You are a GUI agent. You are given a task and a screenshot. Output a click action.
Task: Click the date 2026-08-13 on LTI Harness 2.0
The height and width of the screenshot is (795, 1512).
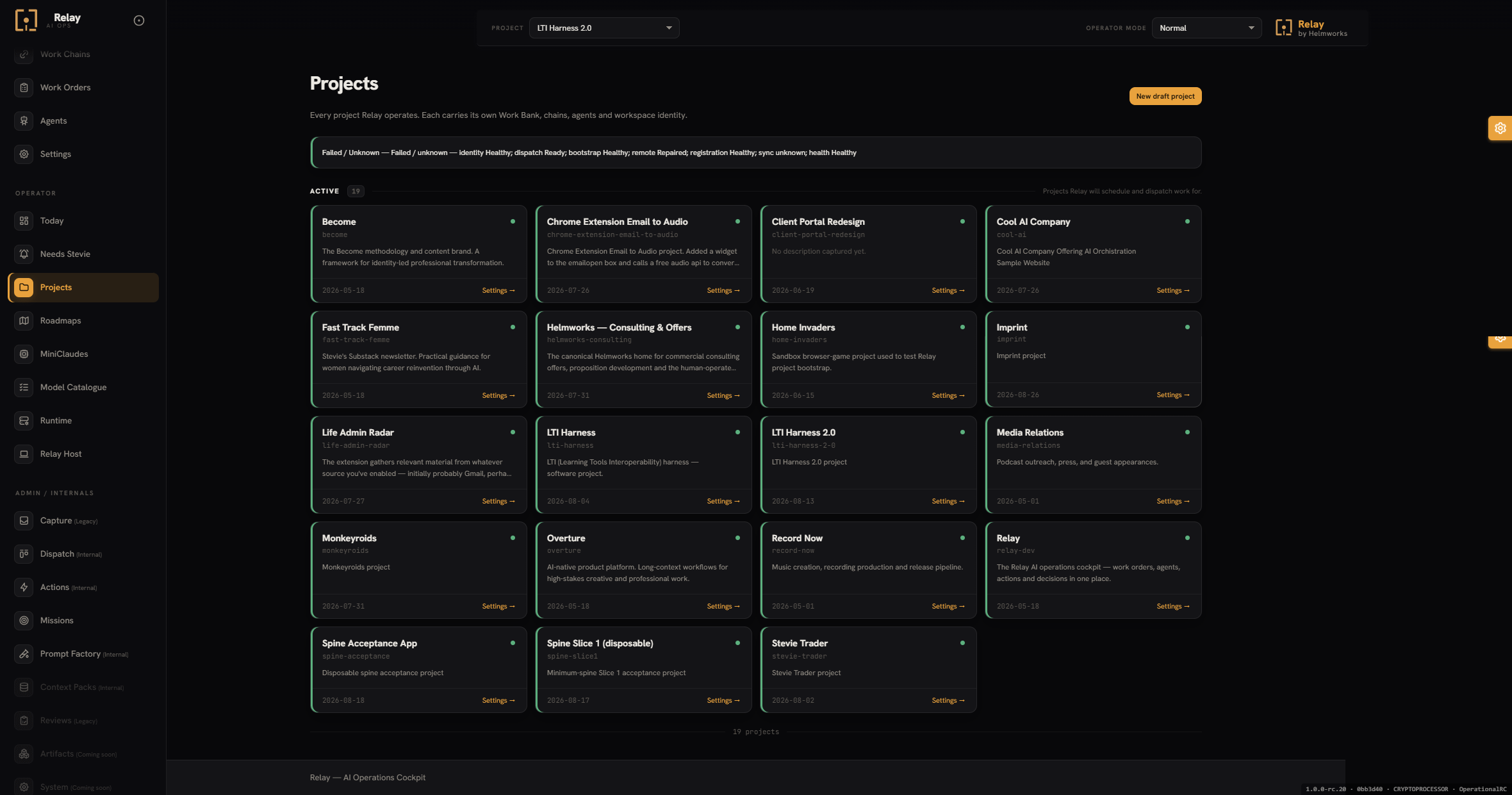(x=793, y=502)
